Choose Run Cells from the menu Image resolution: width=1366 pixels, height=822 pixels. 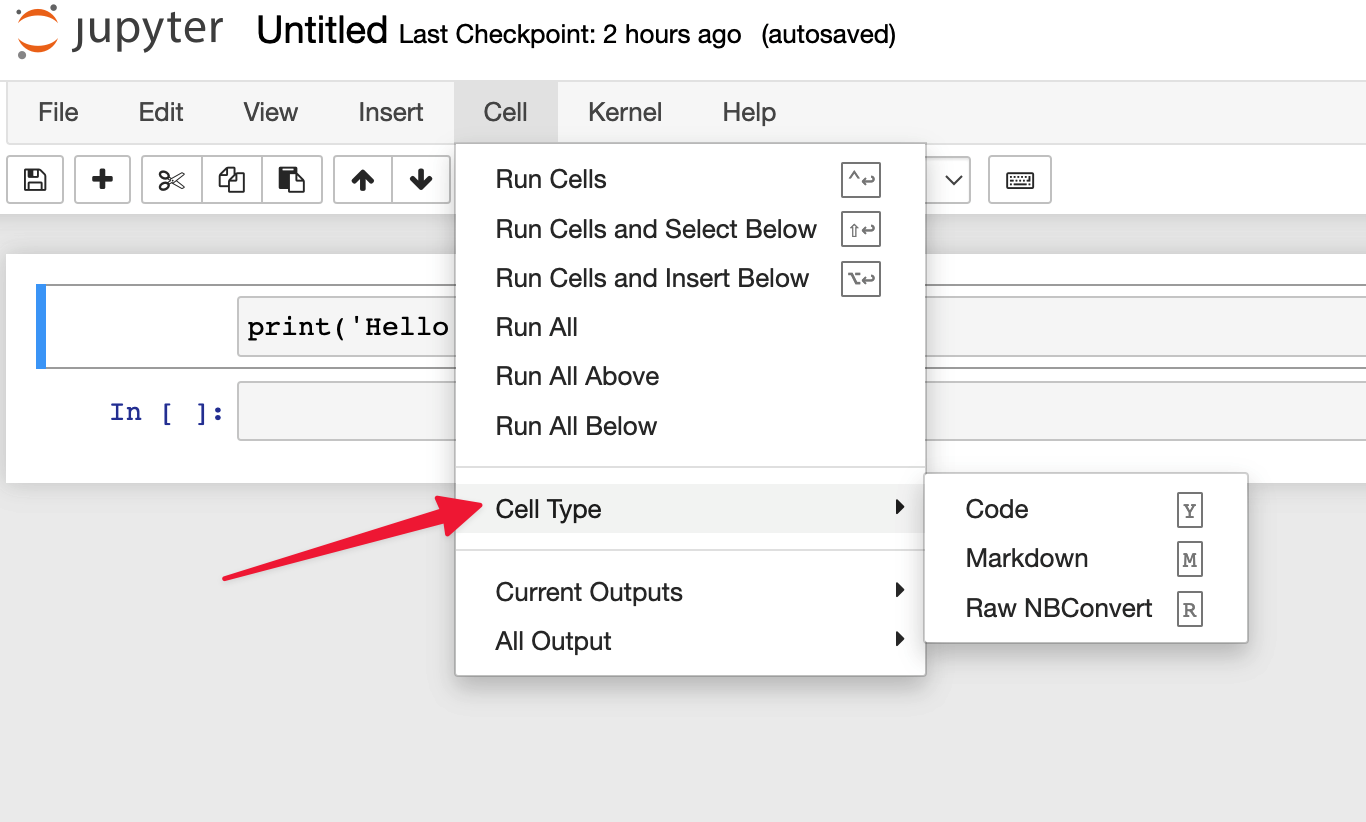[690, 179]
